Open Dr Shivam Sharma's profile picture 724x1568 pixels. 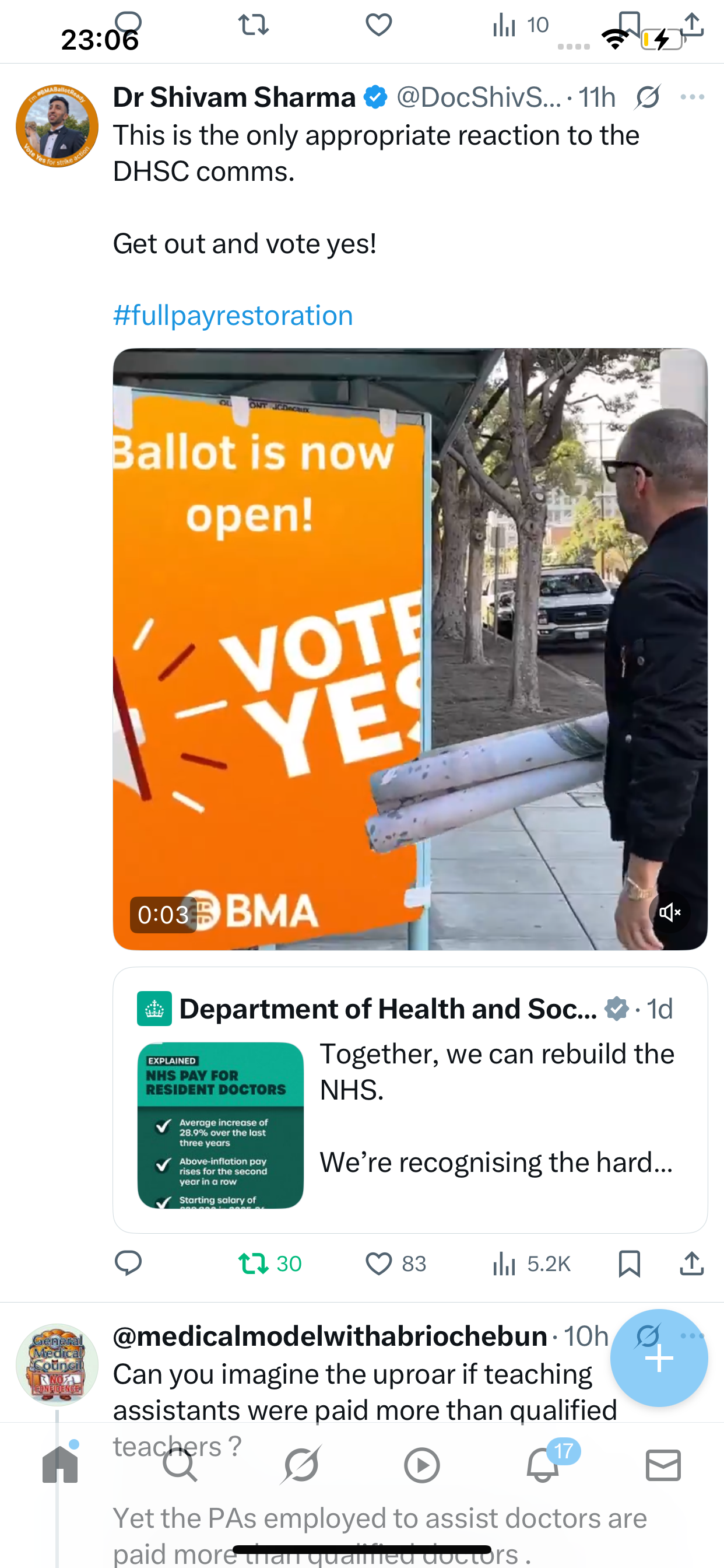57,126
